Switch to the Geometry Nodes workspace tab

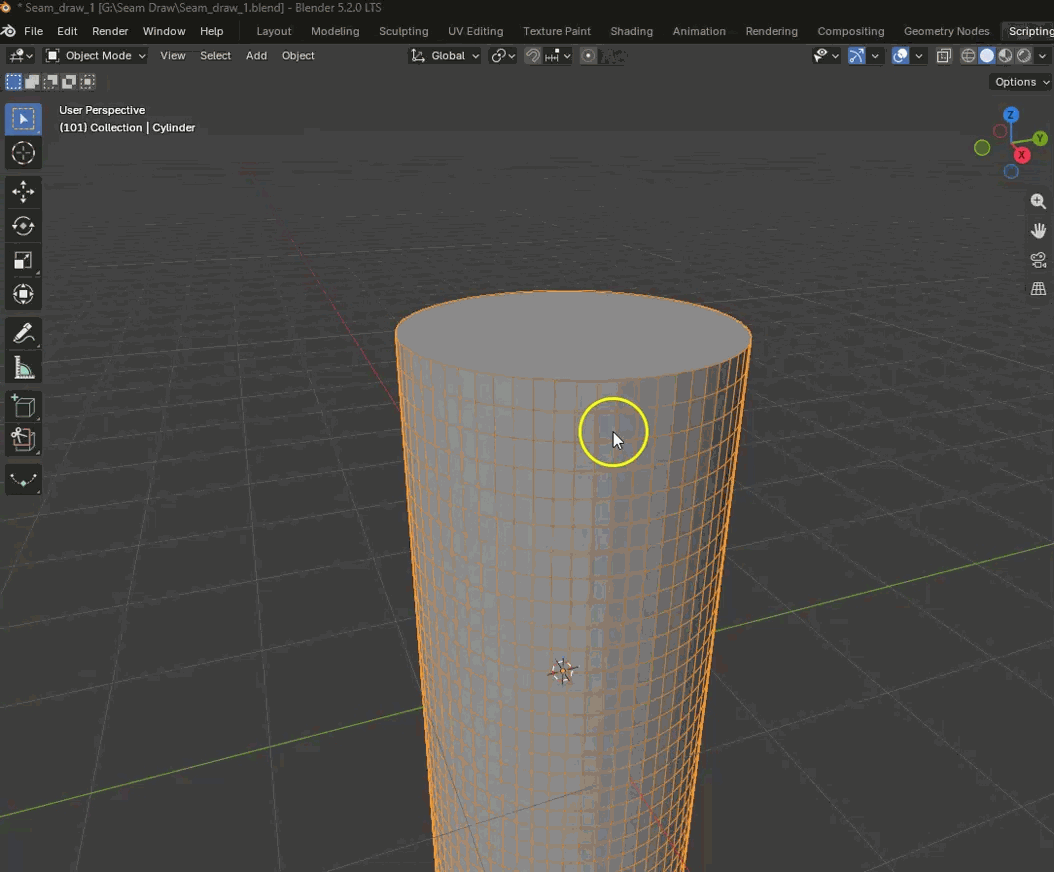[x=946, y=31]
